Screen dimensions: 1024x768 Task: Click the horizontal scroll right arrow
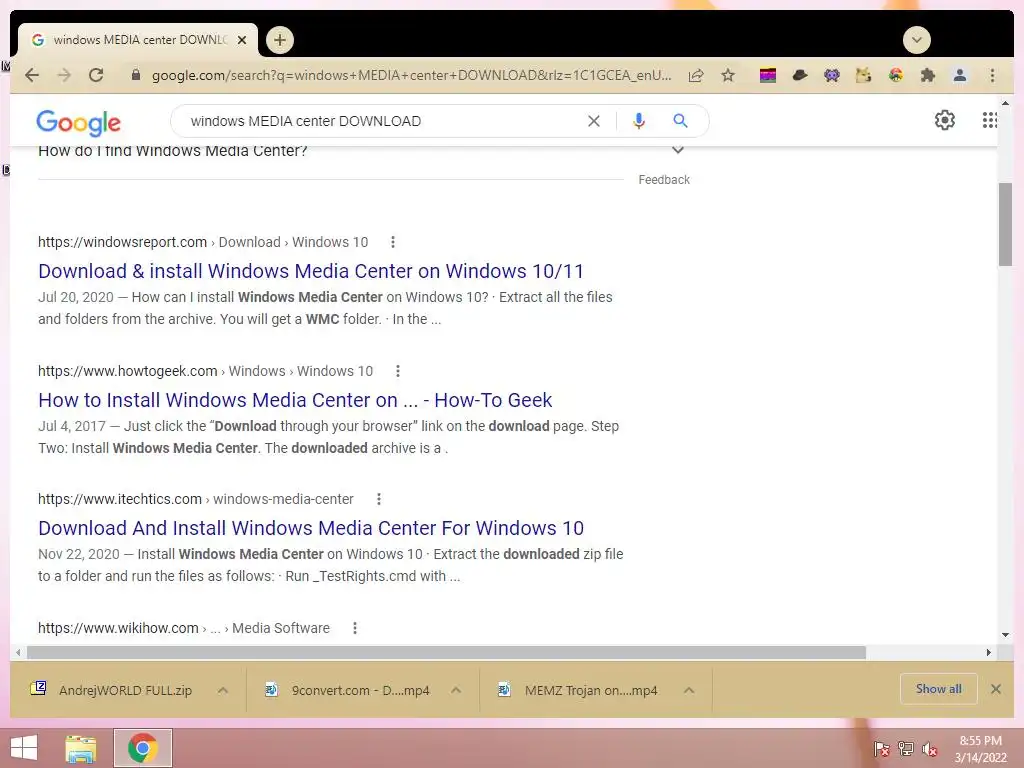[x=989, y=652]
